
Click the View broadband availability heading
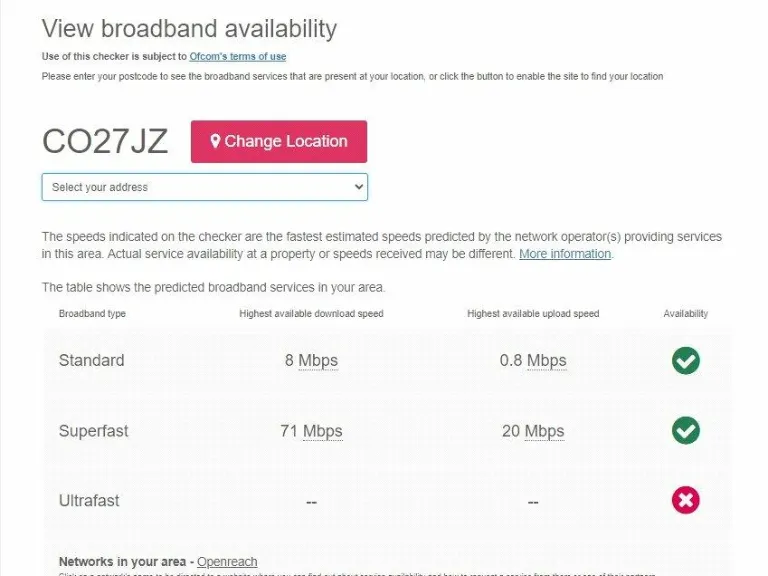click(x=189, y=29)
